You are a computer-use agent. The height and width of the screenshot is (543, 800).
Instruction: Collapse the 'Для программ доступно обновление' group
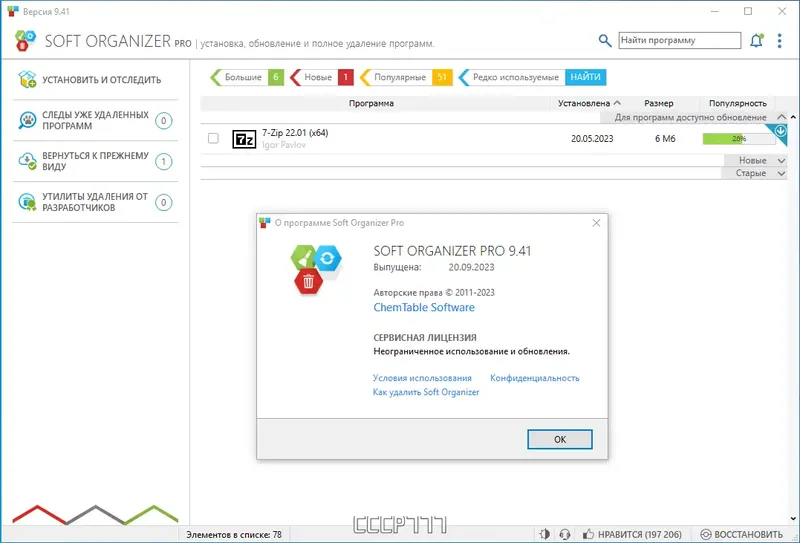[781, 117]
